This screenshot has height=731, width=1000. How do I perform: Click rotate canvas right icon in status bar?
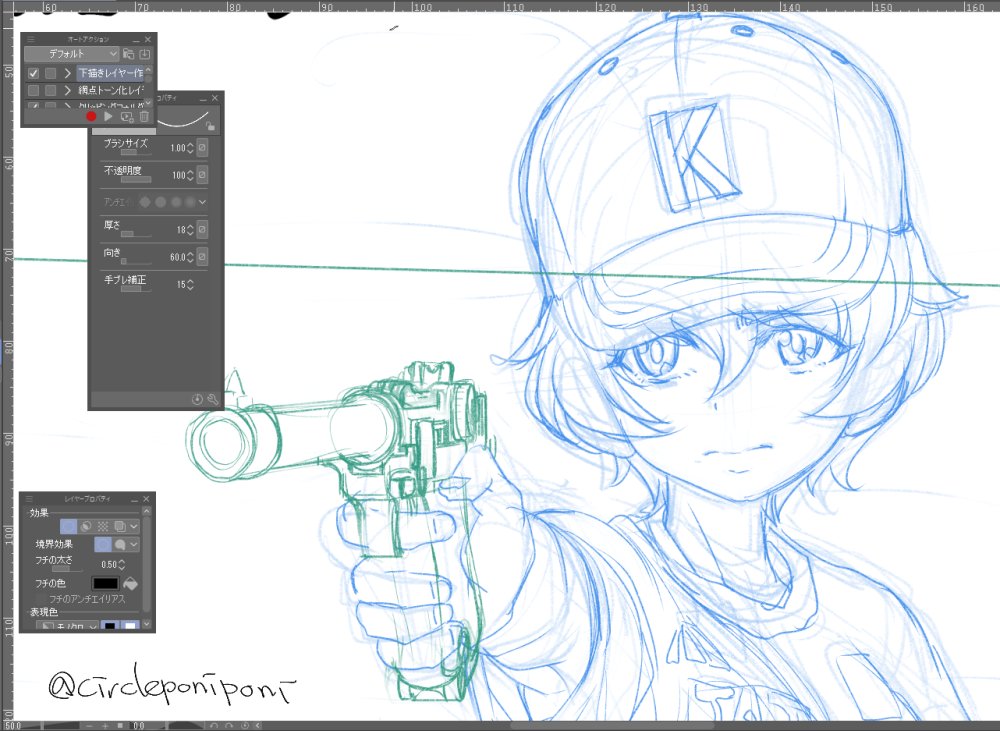coord(230,726)
